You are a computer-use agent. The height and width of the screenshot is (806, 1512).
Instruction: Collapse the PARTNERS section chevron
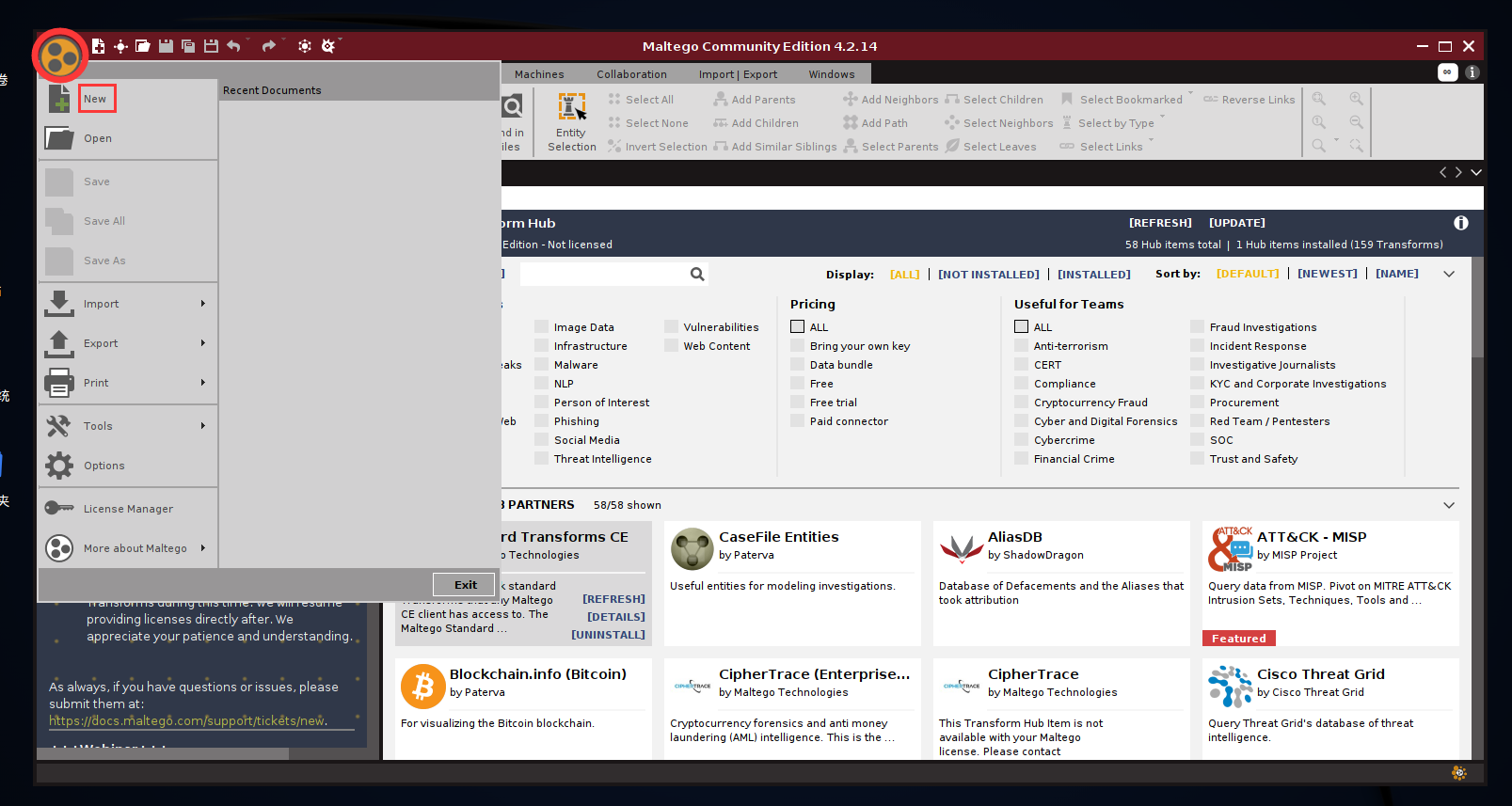click(1449, 505)
